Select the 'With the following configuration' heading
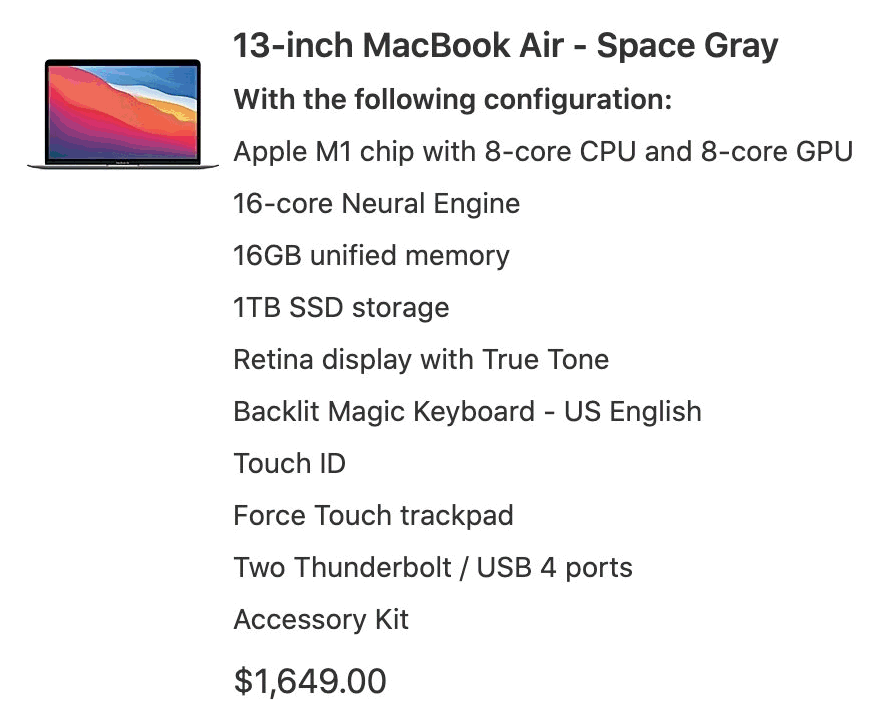Viewport: 889px width, 710px height. coord(452,100)
